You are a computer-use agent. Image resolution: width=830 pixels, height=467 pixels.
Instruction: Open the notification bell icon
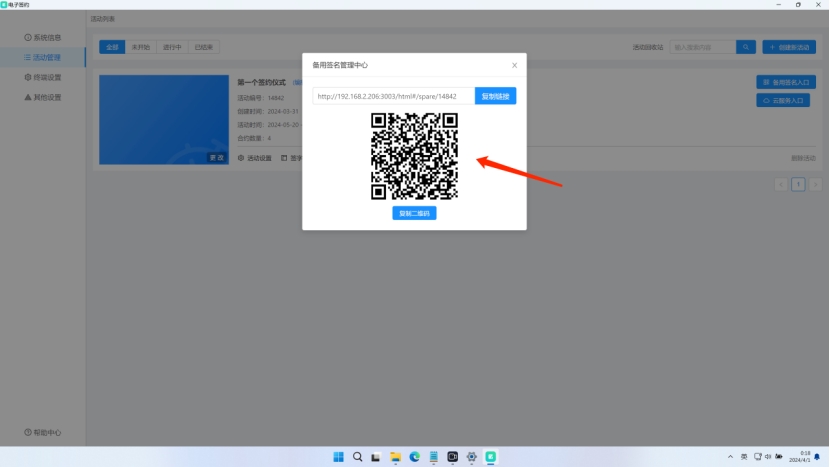point(817,456)
